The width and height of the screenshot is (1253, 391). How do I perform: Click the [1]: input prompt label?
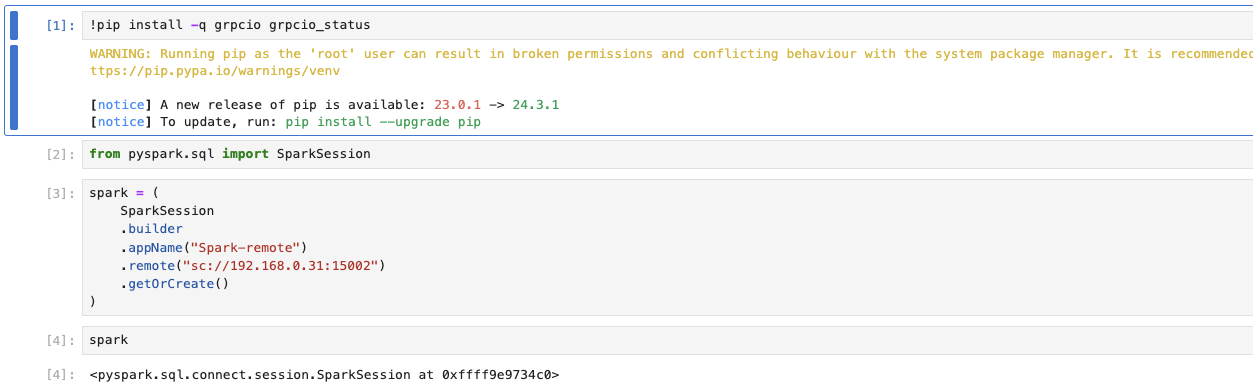pyautogui.click(x=60, y=26)
